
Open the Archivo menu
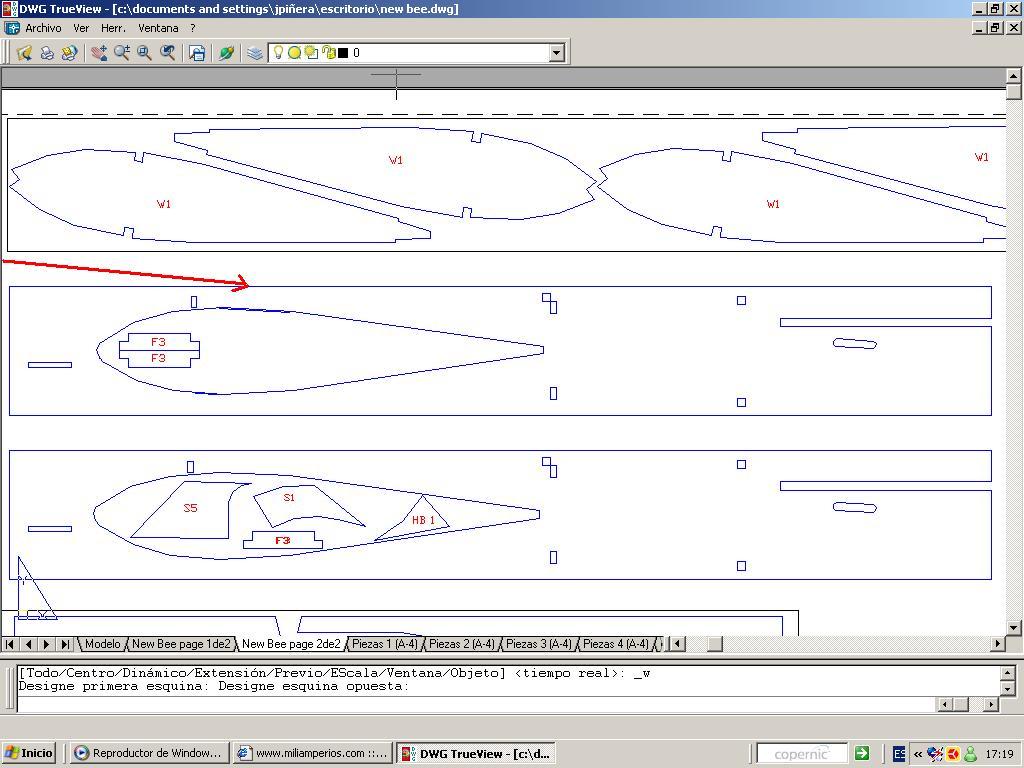tap(42, 28)
